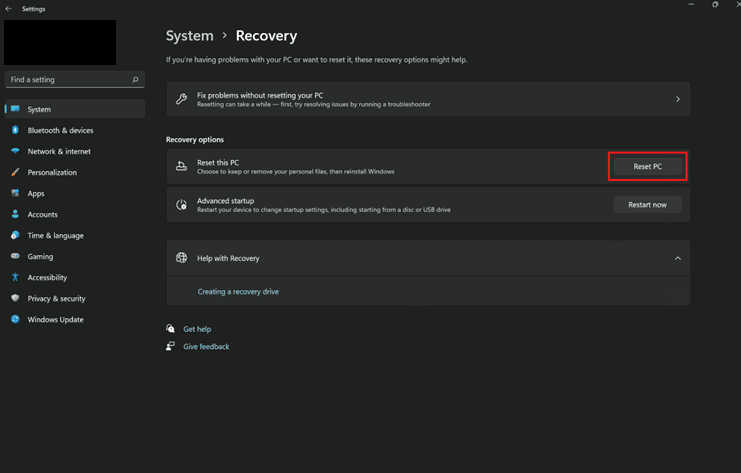Viewport: 741px width, 473px height.
Task: Open Privacy & security label
Action: (56, 298)
